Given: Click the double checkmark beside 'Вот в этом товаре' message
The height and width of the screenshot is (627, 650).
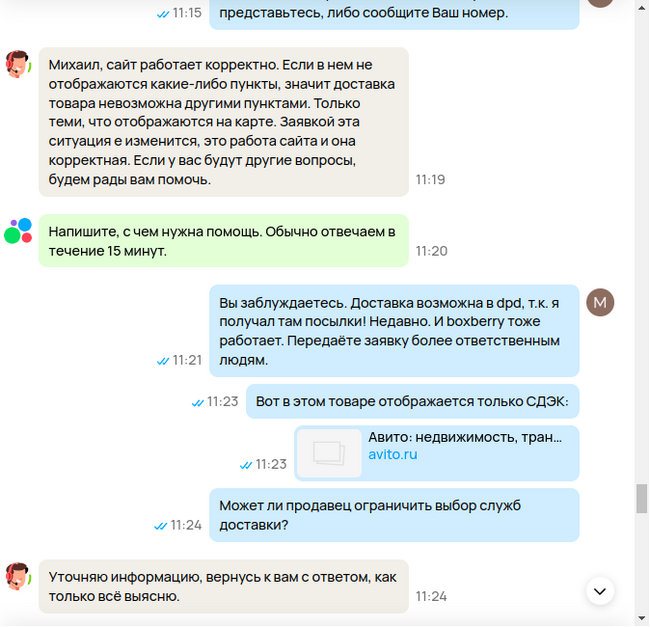Looking at the screenshot, I should [197, 403].
